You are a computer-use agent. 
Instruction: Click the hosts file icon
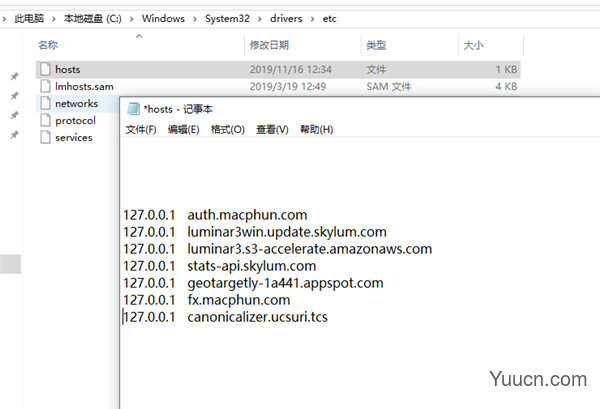(45, 69)
